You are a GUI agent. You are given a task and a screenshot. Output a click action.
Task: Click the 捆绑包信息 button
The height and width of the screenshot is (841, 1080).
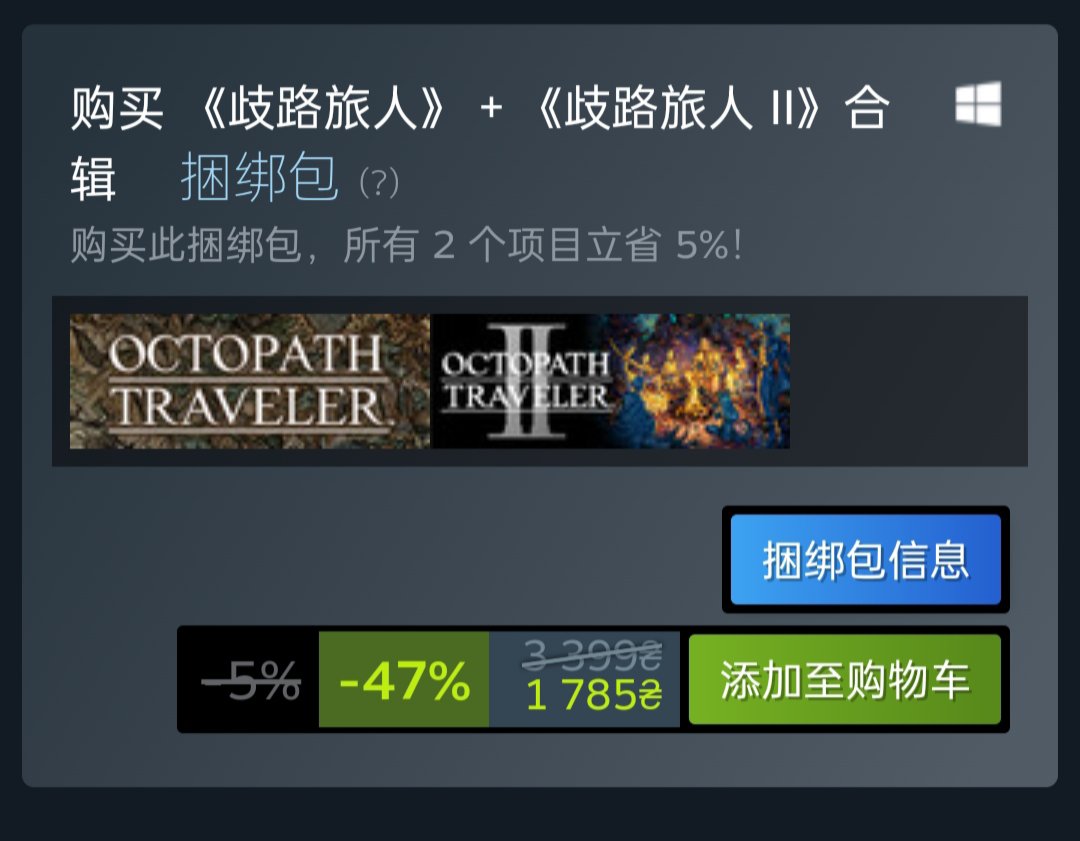[865, 559]
